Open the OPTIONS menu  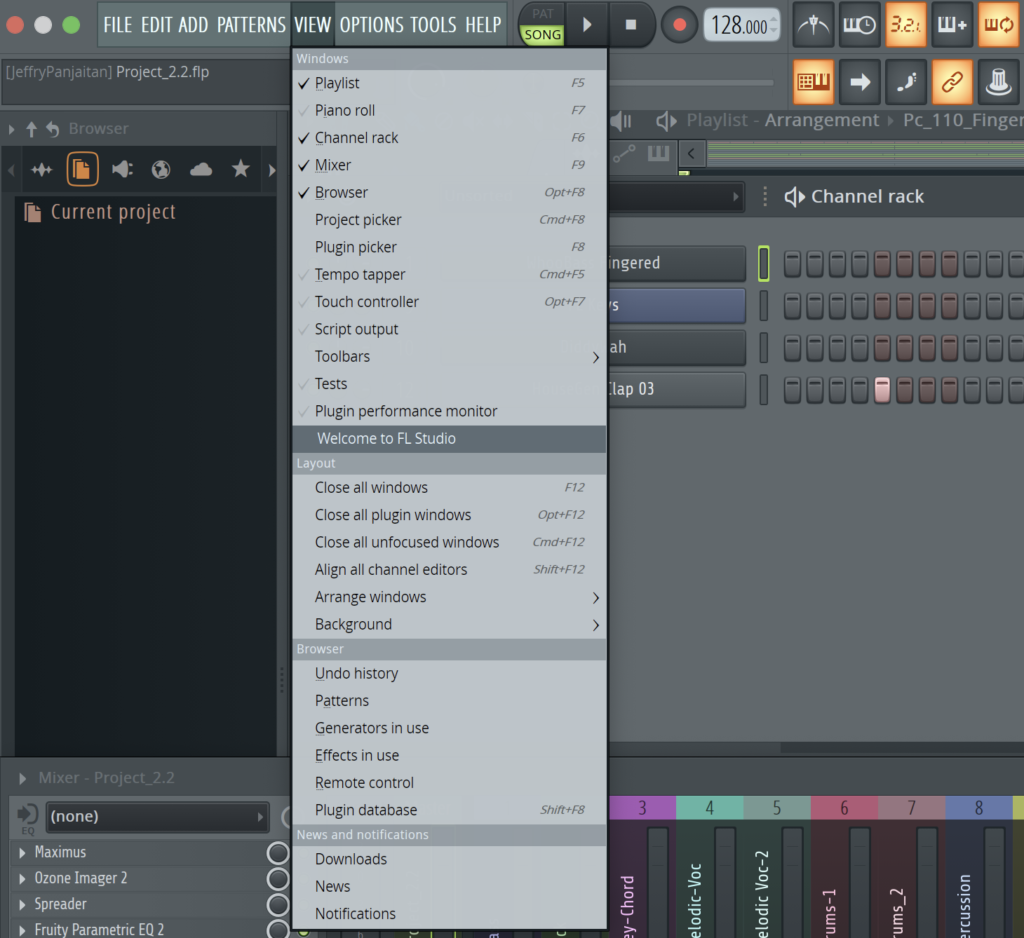(371, 25)
